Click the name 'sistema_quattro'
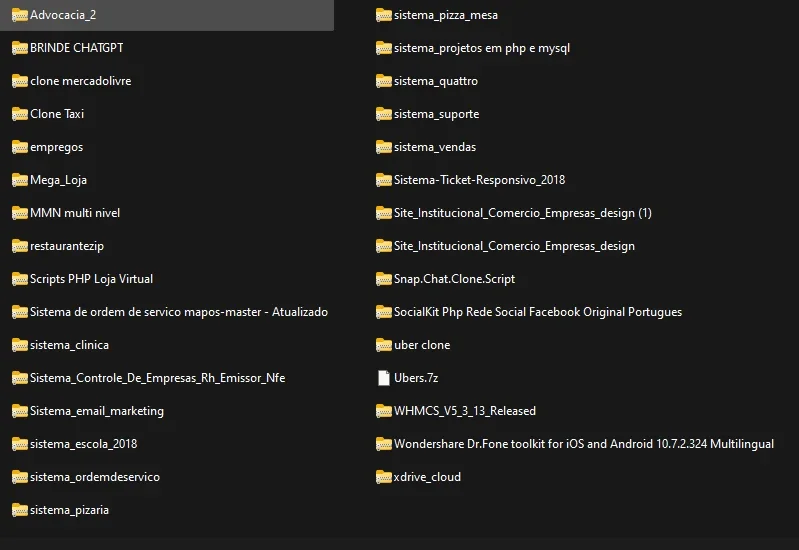This screenshot has height=550, width=799. [x=436, y=81]
